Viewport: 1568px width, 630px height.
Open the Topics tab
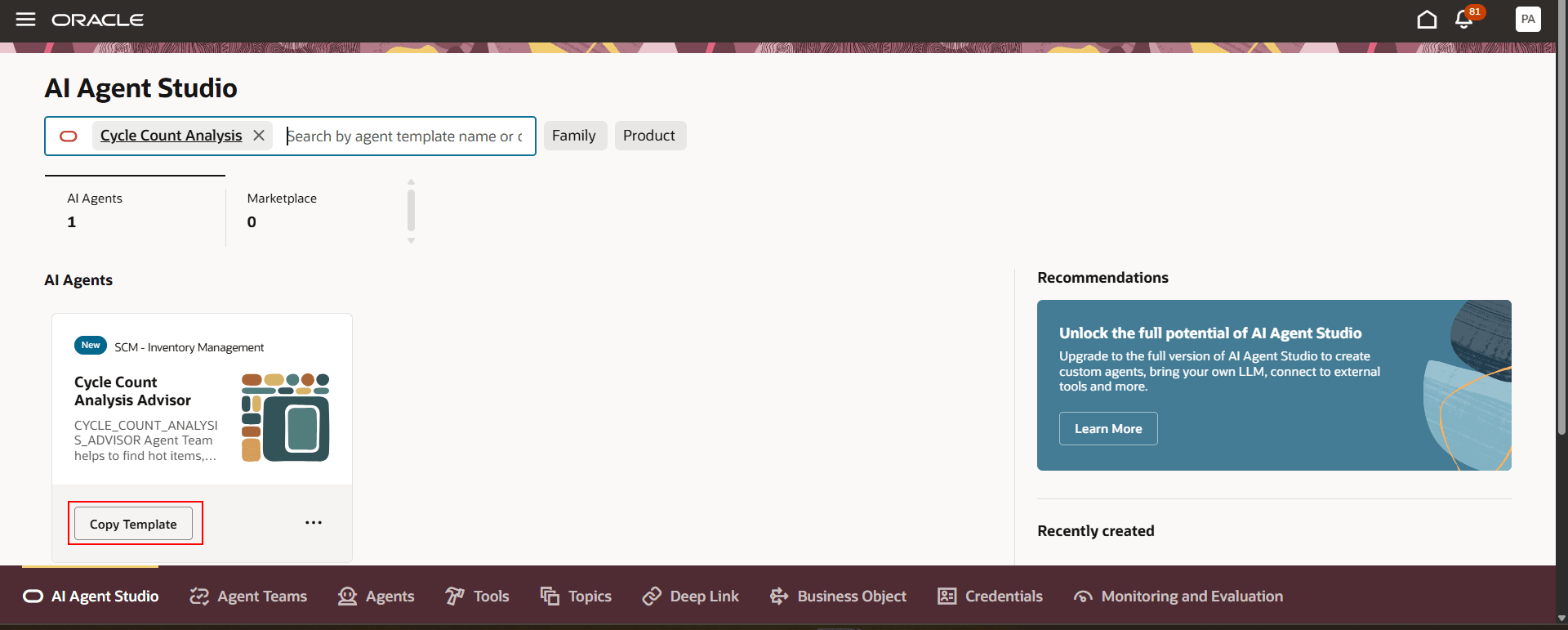coord(576,596)
